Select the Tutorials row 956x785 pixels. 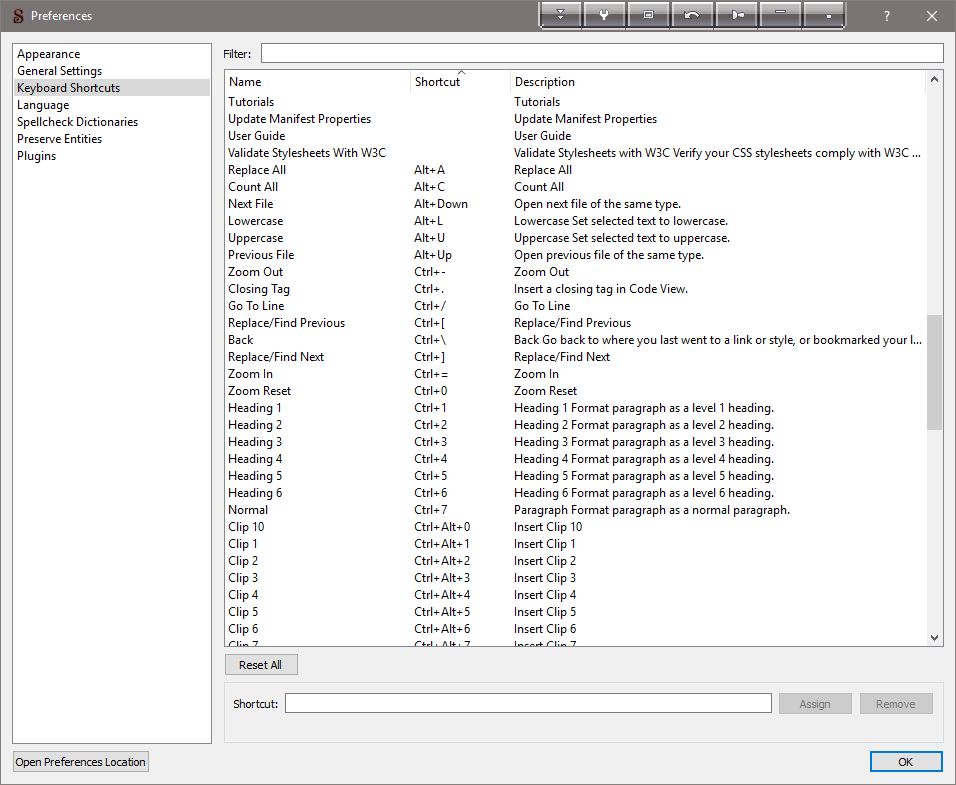click(x=575, y=102)
